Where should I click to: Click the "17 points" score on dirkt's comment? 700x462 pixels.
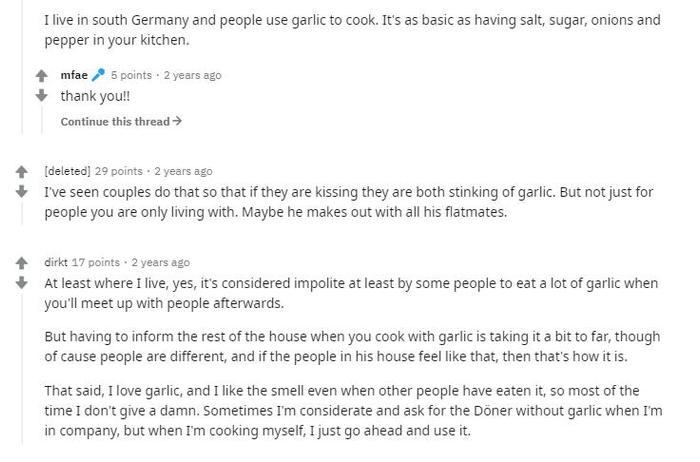[x=96, y=262]
